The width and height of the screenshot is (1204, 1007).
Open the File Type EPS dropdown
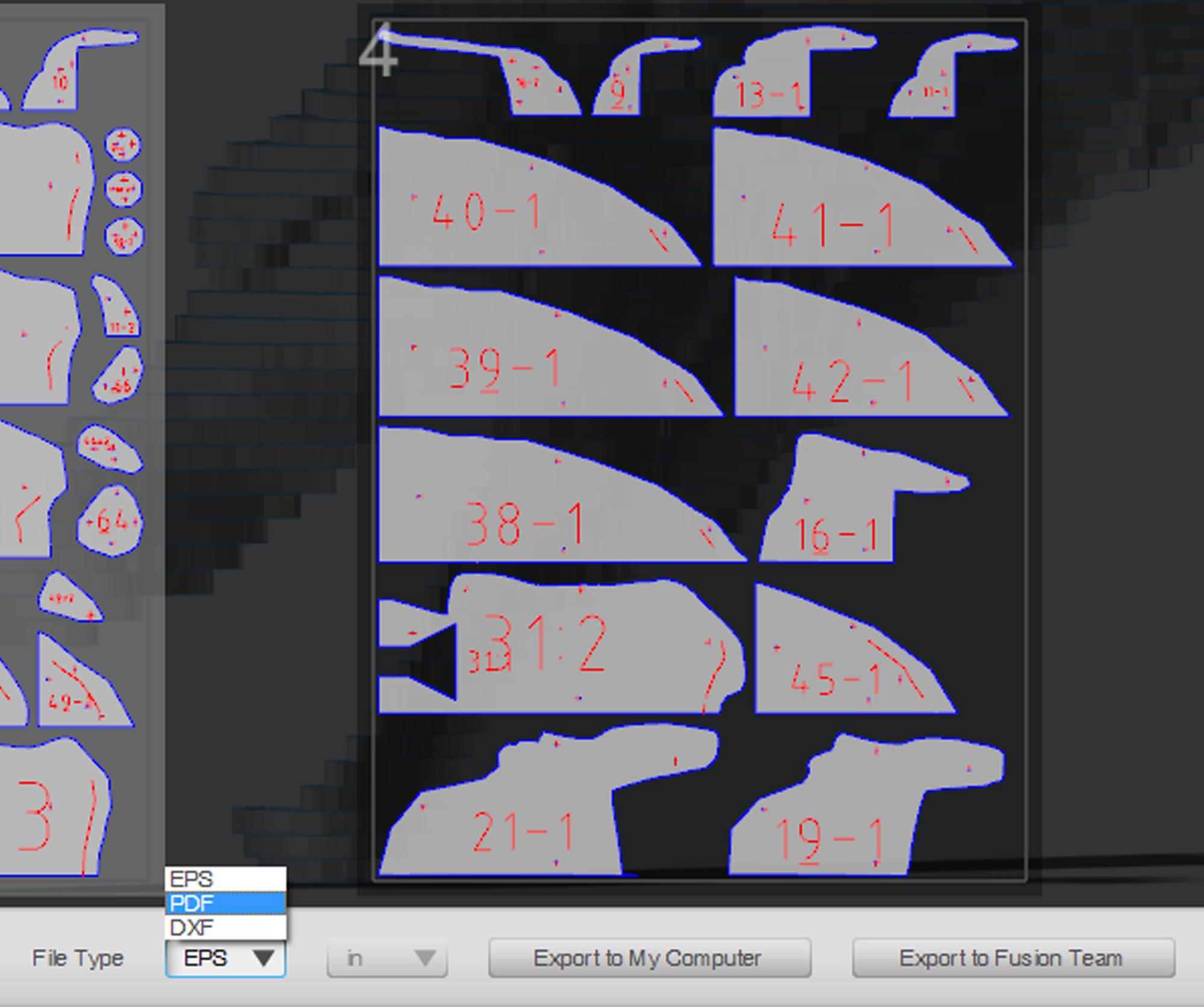click(x=225, y=958)
